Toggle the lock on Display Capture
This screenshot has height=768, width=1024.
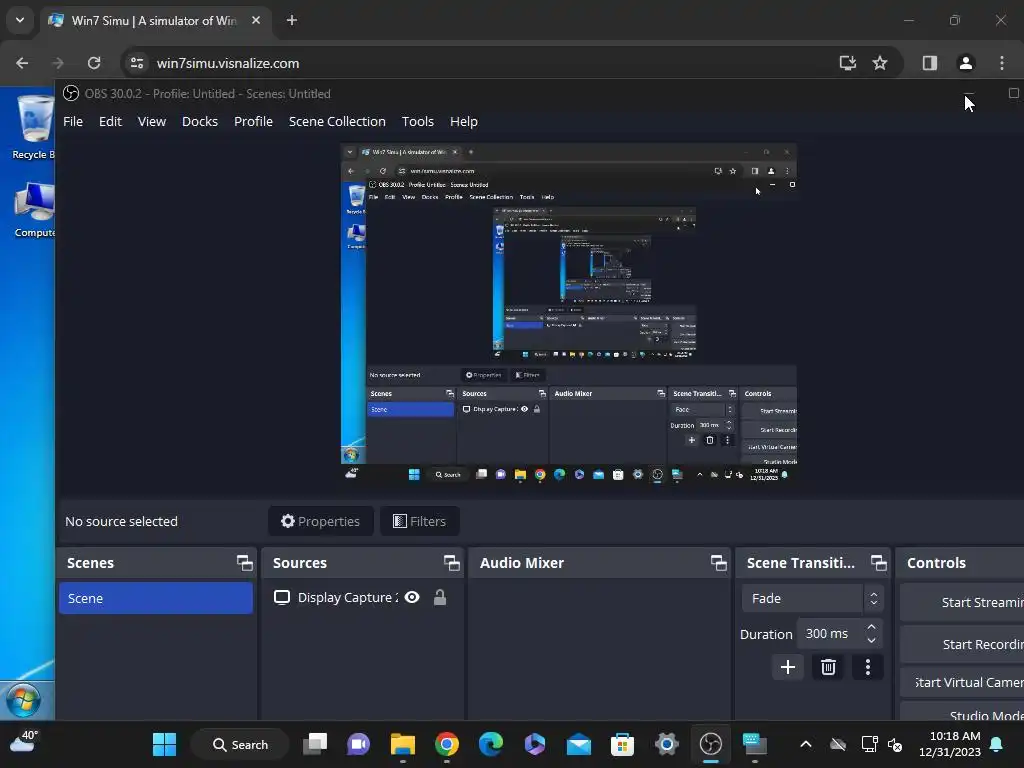440,598
